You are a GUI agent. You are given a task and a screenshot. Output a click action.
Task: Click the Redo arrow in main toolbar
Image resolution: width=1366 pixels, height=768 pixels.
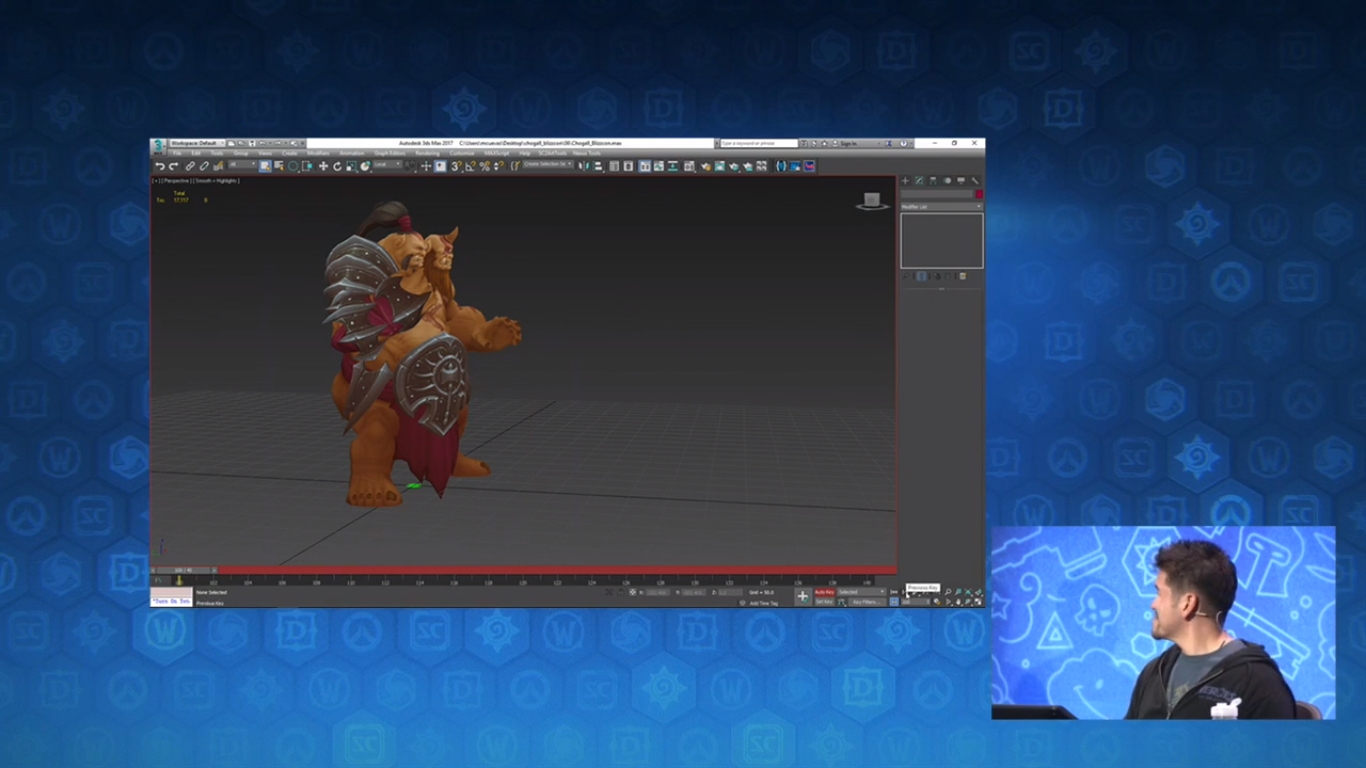pos(173,166)
